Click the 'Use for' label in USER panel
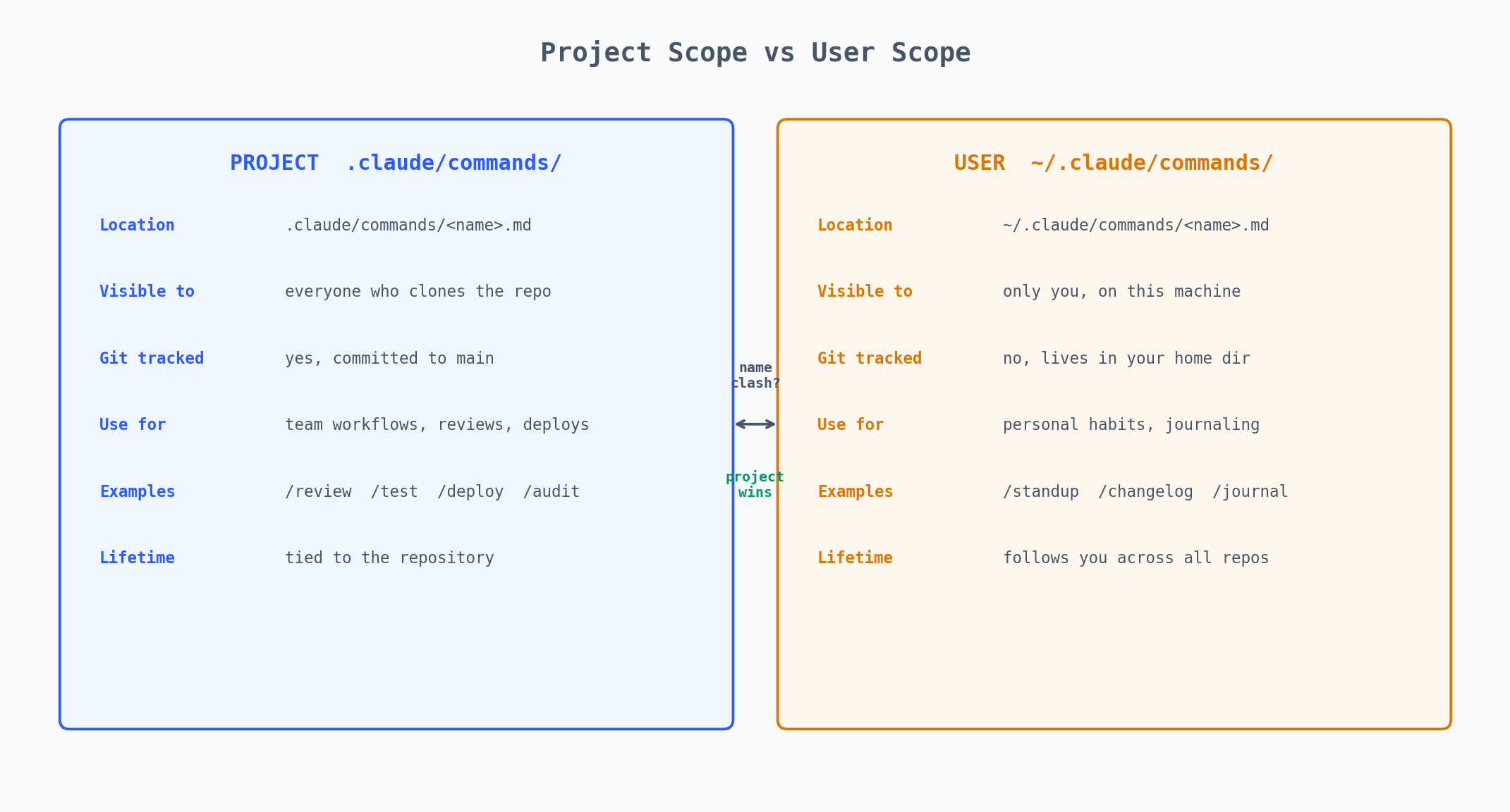1510x812 pixels. click(x=851, y=425)
